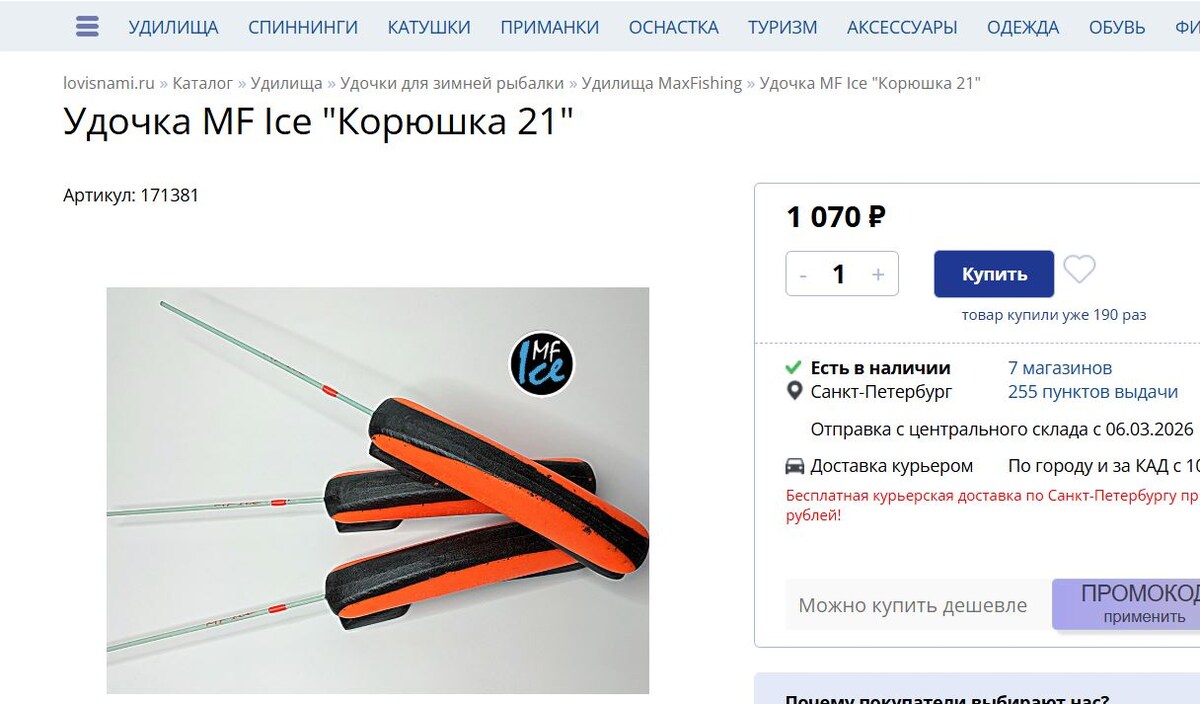This screenshot has width=1200, height=704.
Task: Buy the product with Купить button
Action: [x=994, y=274]
